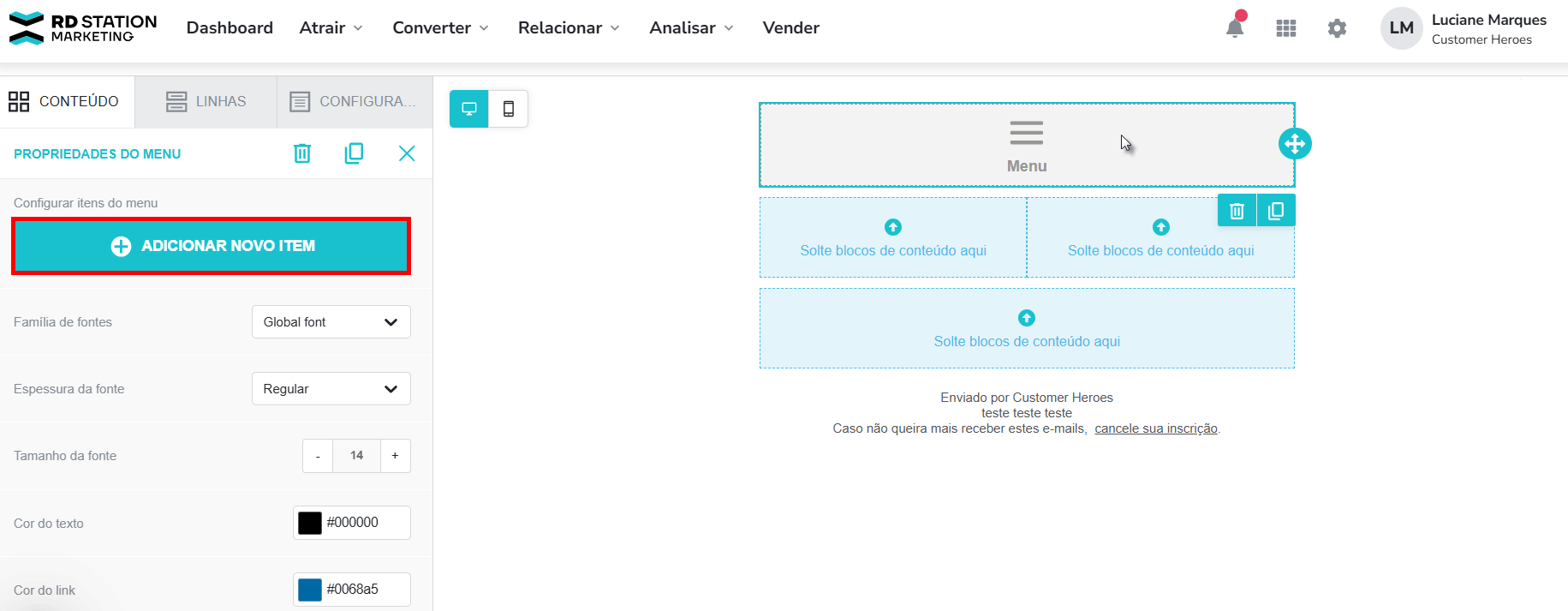The height and width of the screenshot is (611, 1568).
Task: Click the Customer Heroes account subtitle
Action: tap(1482, 39)
